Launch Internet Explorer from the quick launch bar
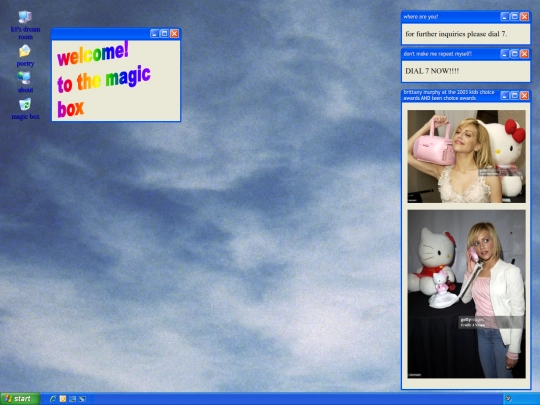 point(53,399)
